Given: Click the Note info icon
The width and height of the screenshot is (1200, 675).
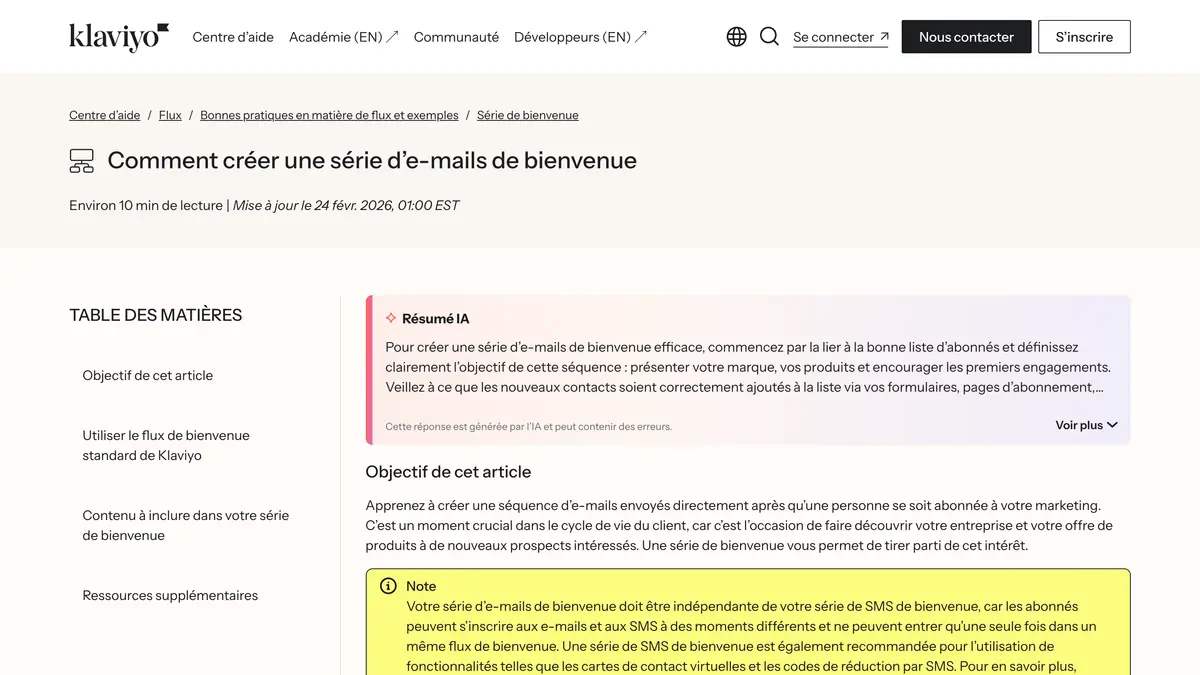Looking at the screenshot, I should [x=388, y=586].
